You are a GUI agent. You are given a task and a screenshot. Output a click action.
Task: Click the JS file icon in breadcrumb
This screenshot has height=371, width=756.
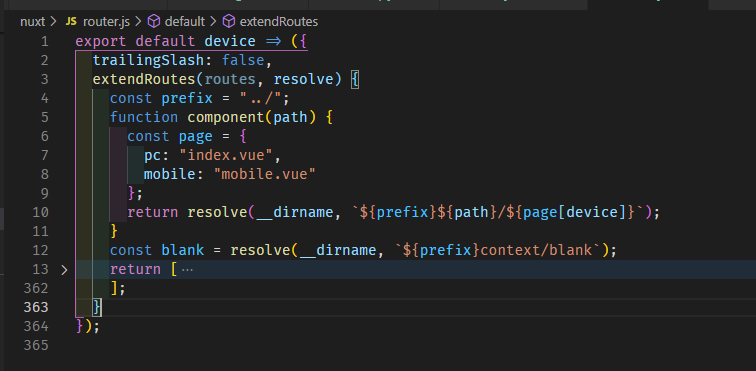click(71, 22)
